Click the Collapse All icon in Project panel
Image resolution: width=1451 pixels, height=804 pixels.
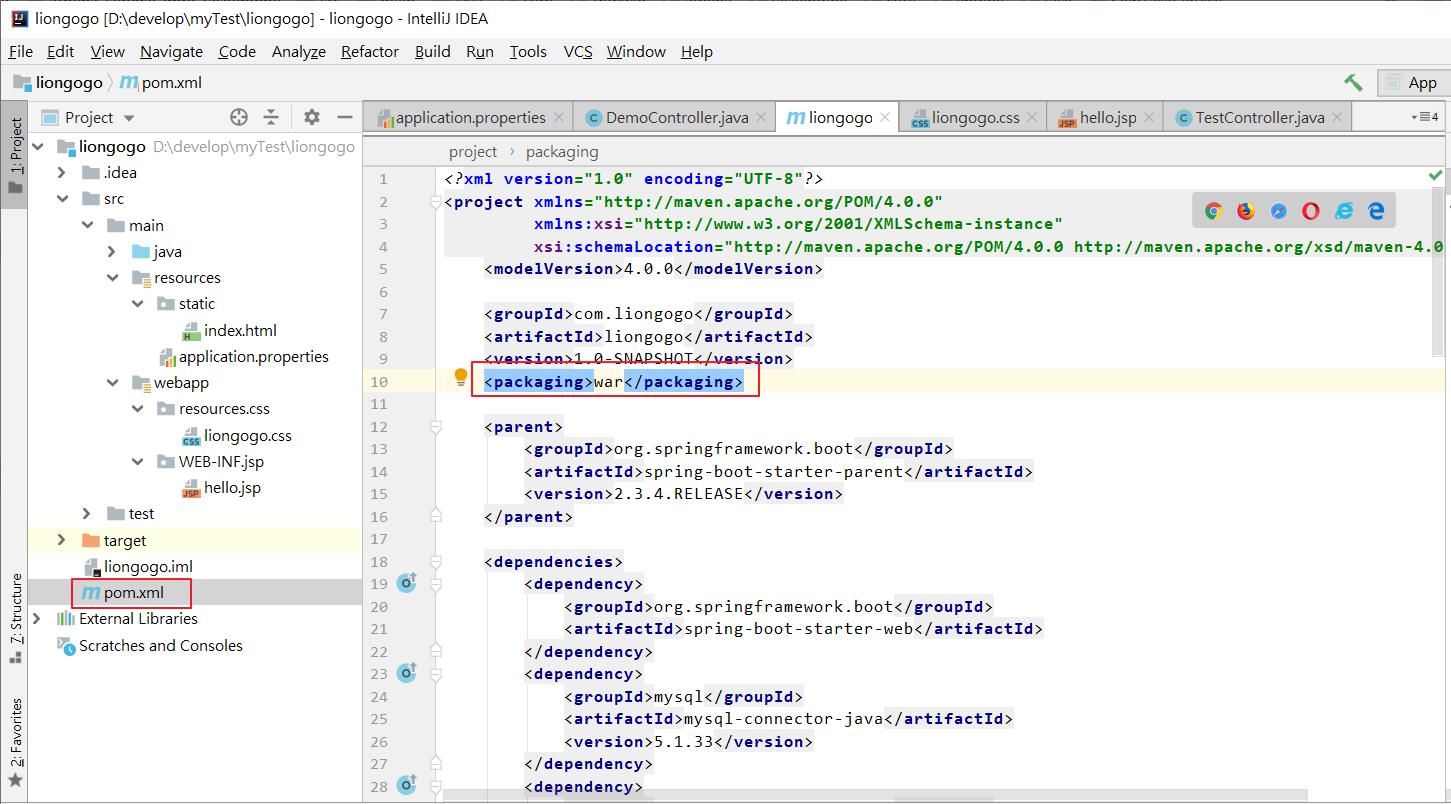point(271,117)
